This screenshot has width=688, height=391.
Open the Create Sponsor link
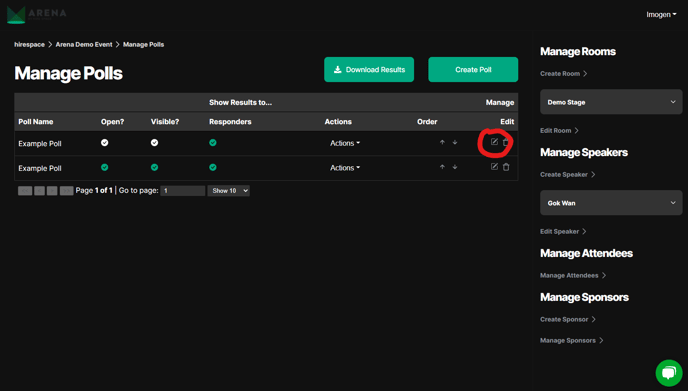pyautogui.click(x=567, y=319)
